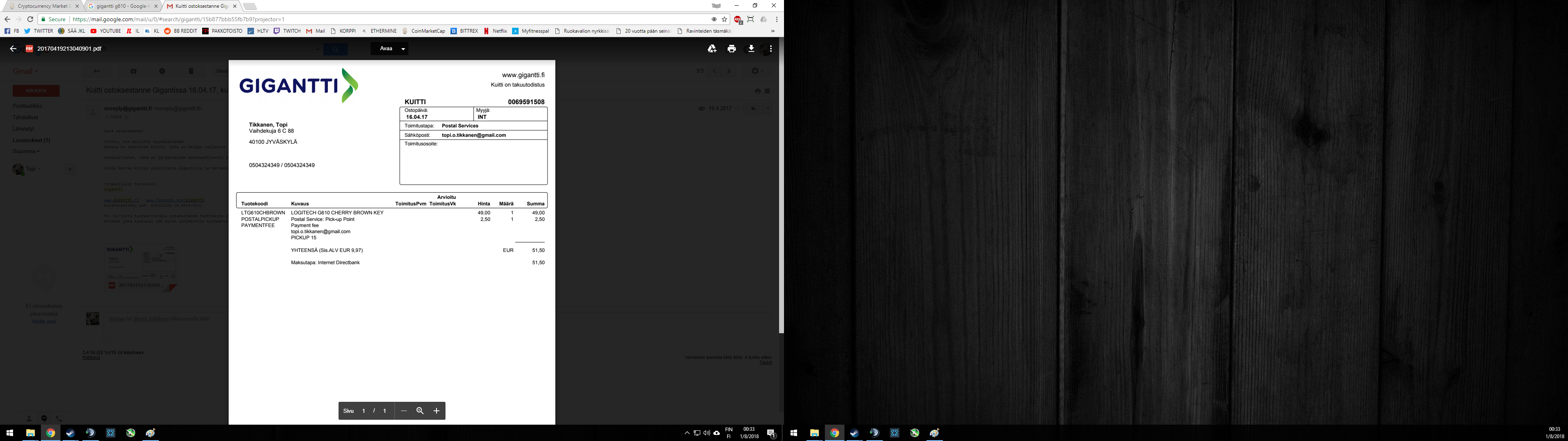The height and width of the screenshot is (441, 1568).
Task: Open the KL bookmark
Action: click(x=151, y=31)
